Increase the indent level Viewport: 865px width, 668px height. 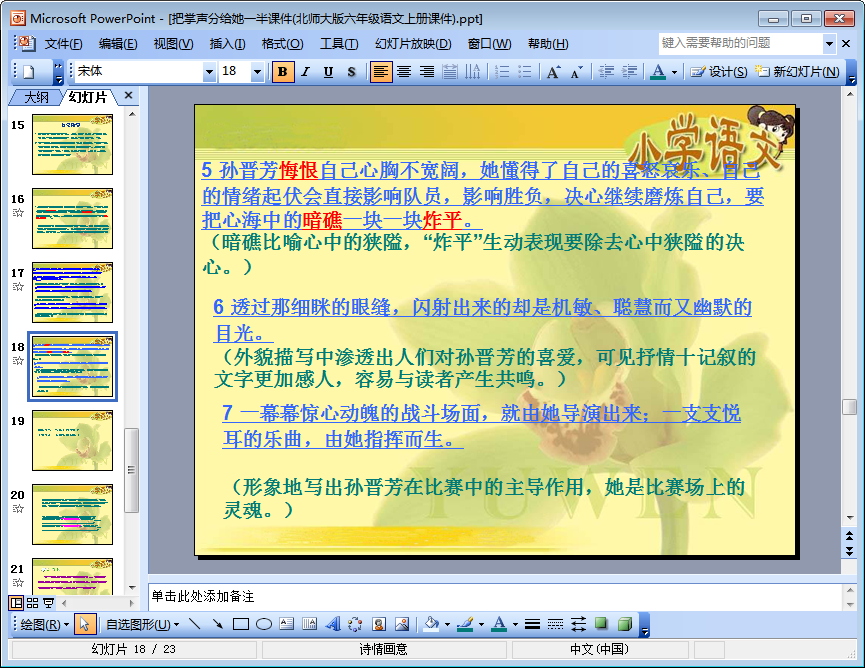629,72
